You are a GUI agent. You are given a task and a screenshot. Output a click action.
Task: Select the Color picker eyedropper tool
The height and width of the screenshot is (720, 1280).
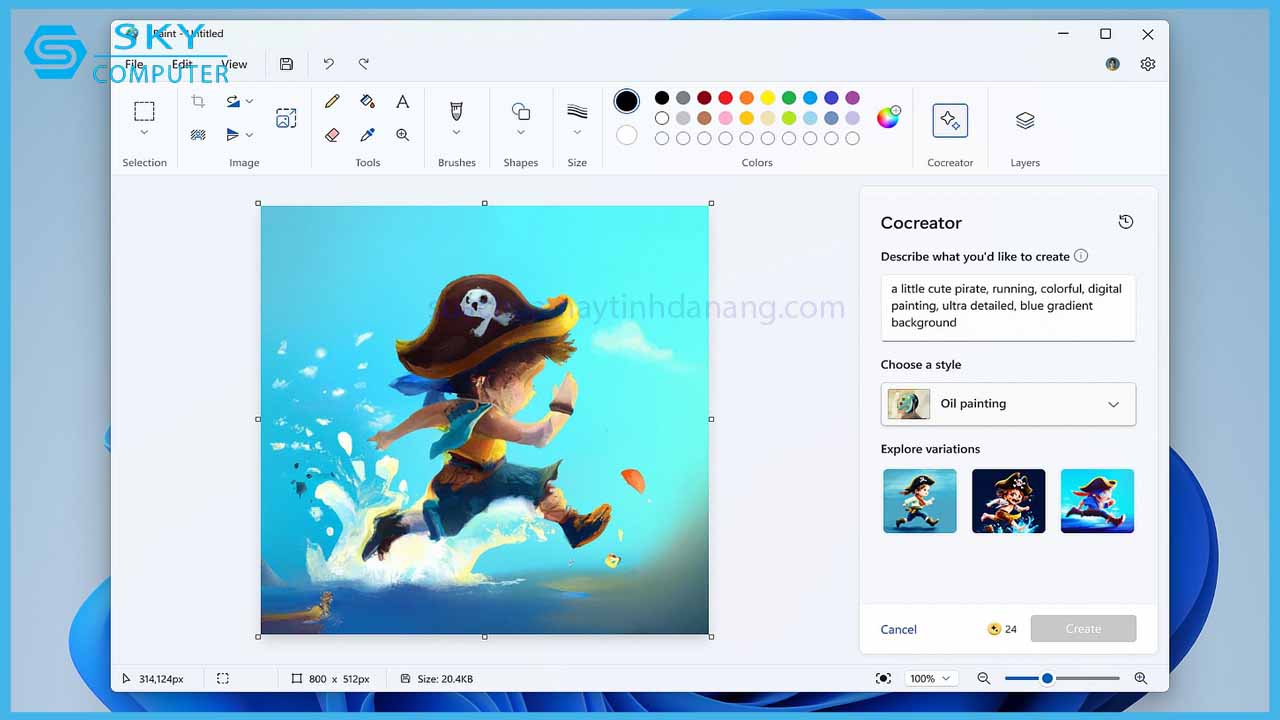click(x=369, y=135)
